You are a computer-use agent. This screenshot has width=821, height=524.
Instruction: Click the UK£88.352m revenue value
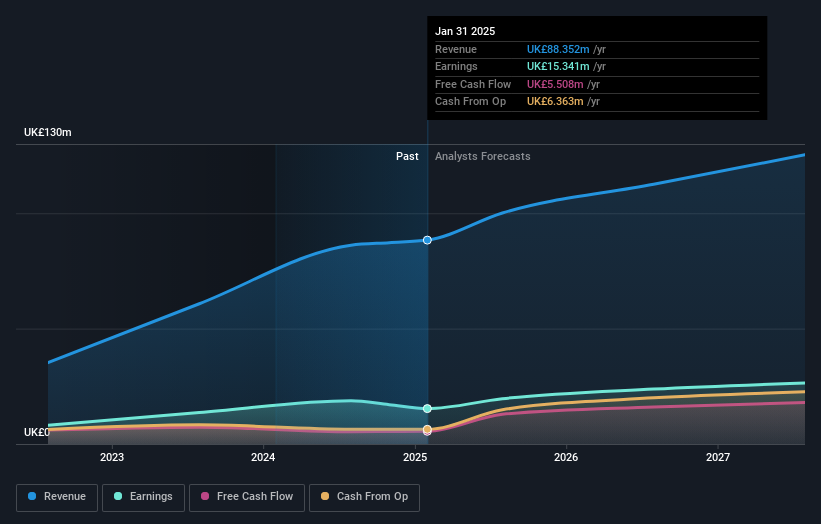(x=558, y=49)
